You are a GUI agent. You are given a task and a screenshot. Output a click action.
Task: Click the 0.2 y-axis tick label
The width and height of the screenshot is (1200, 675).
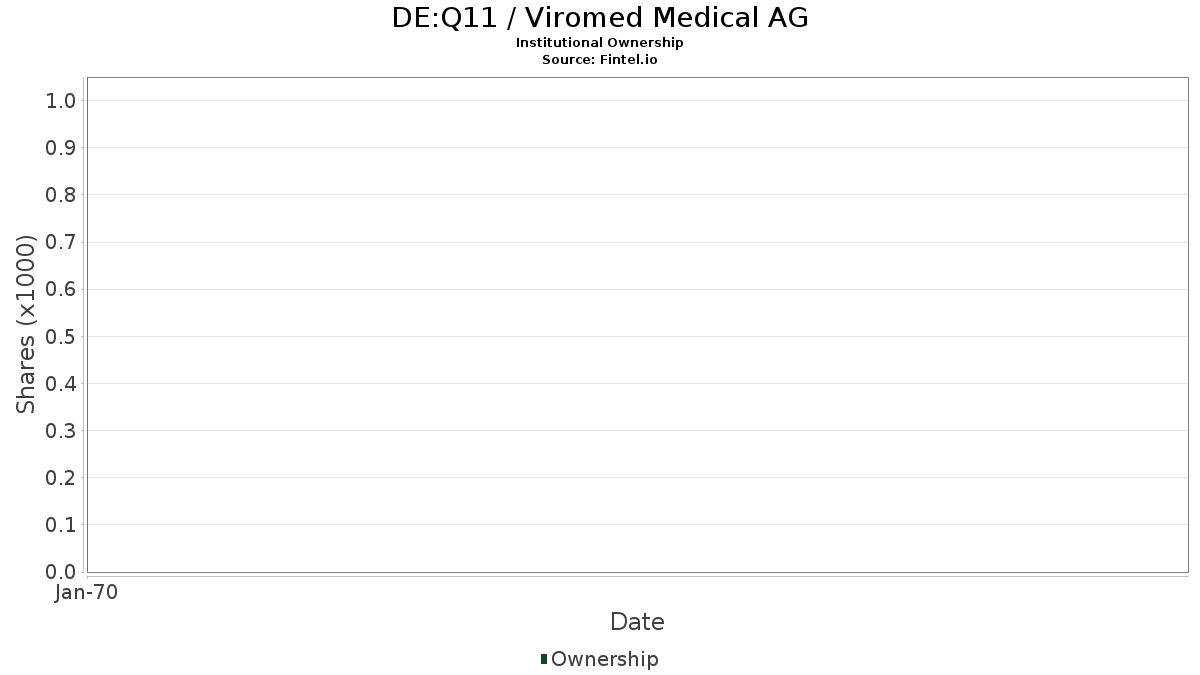[61, 478]
